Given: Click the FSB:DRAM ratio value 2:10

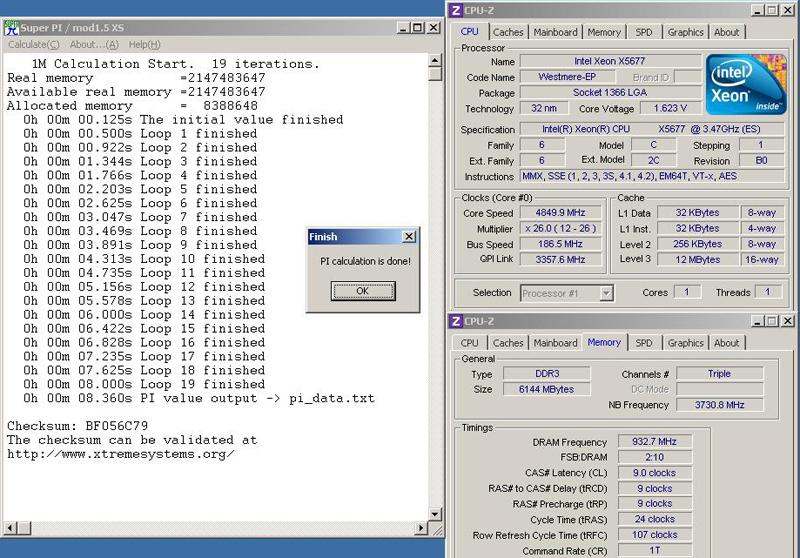Looking at the screenshot, I should pos(655,457).
